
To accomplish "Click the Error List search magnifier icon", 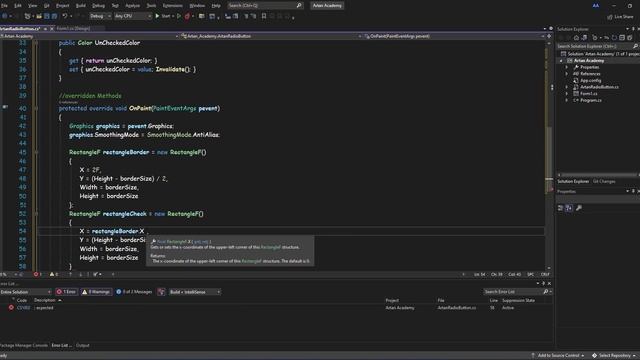I will coord(546,292).
